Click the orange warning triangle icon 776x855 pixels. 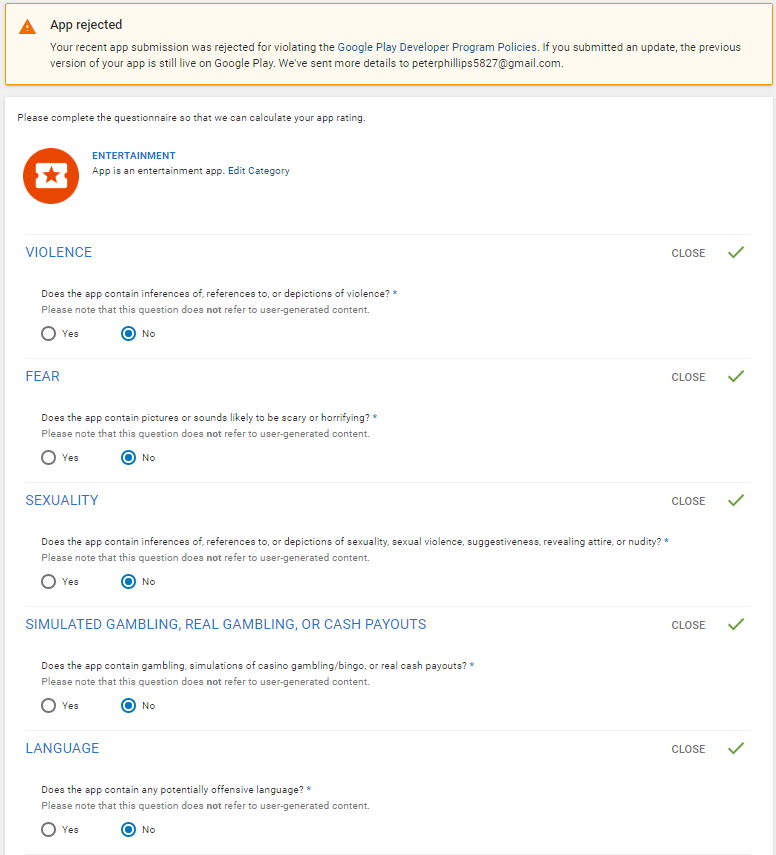(28, 27)
